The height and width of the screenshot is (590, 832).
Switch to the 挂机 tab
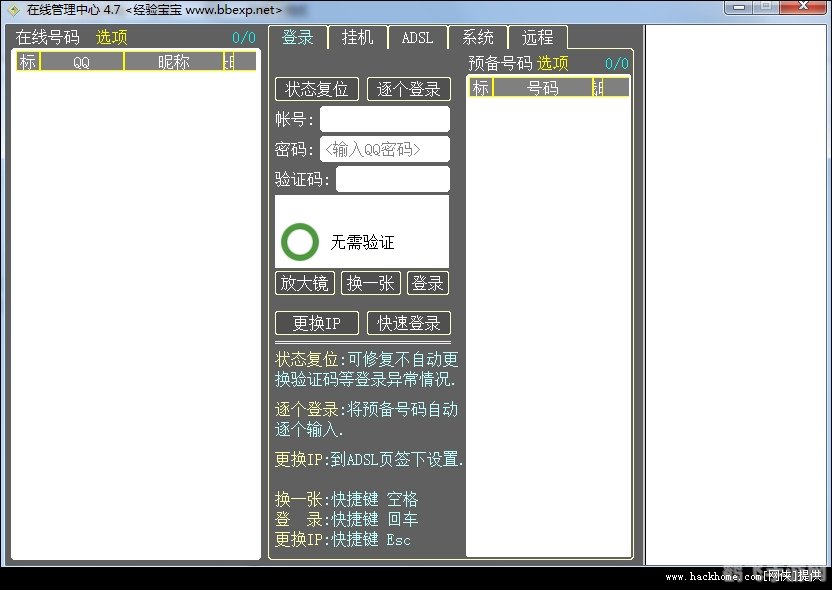357,37
